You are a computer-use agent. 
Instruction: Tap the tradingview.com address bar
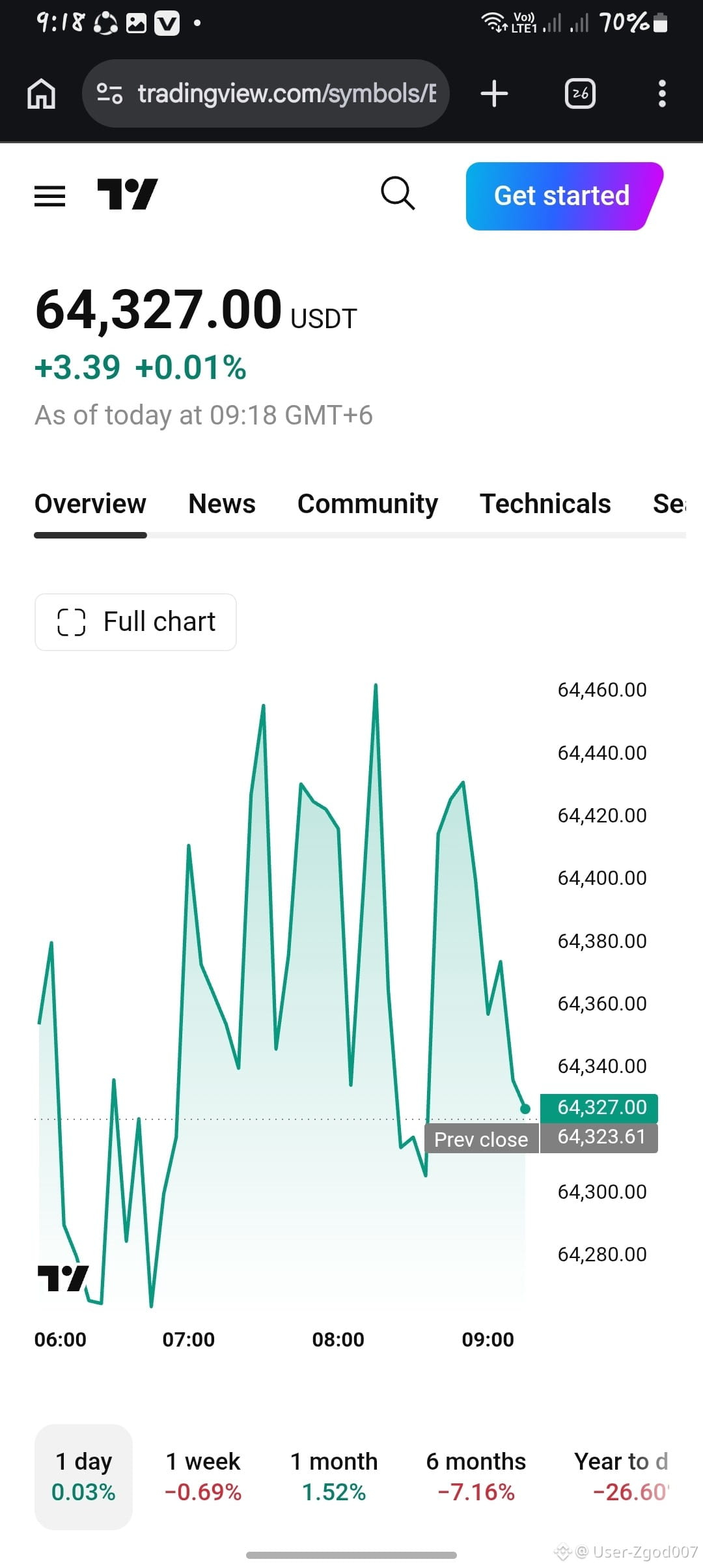pyautogui.click(x=266, y=94)
